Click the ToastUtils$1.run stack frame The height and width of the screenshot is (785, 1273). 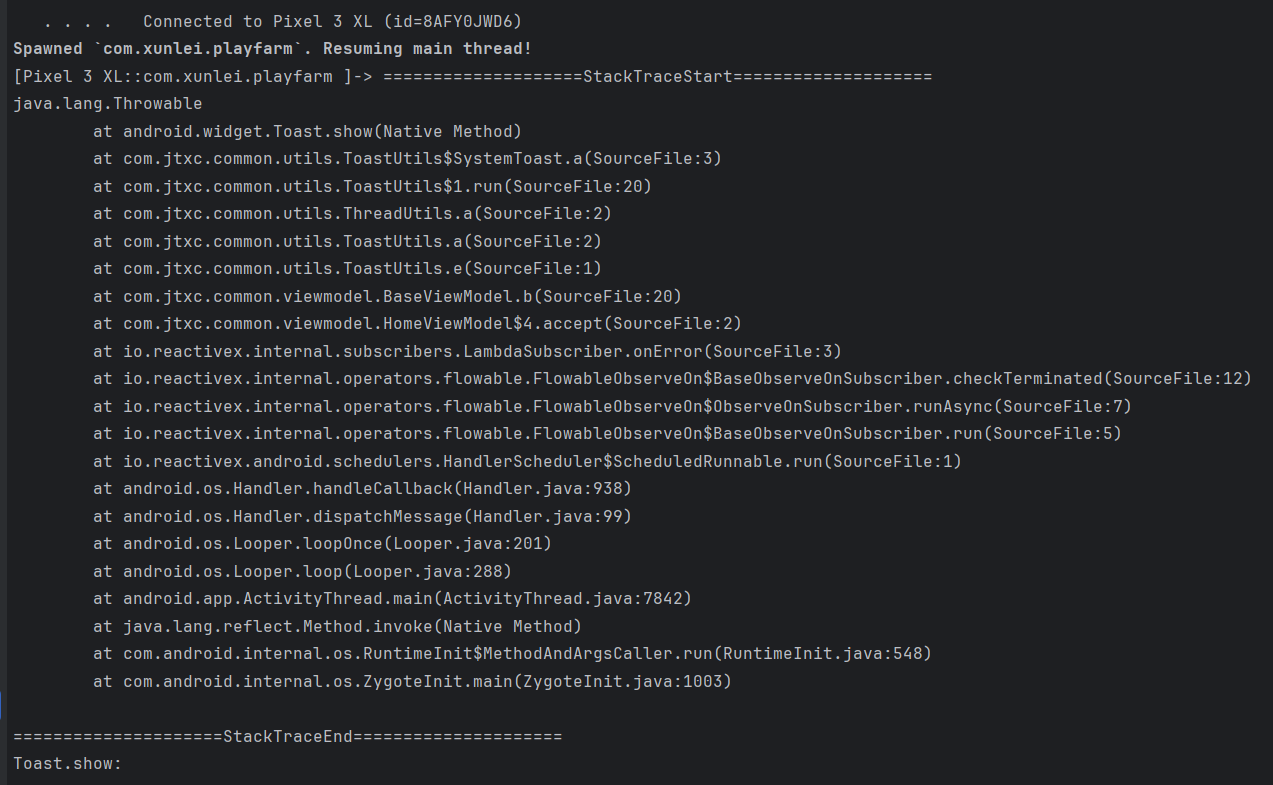pos(372,186)
